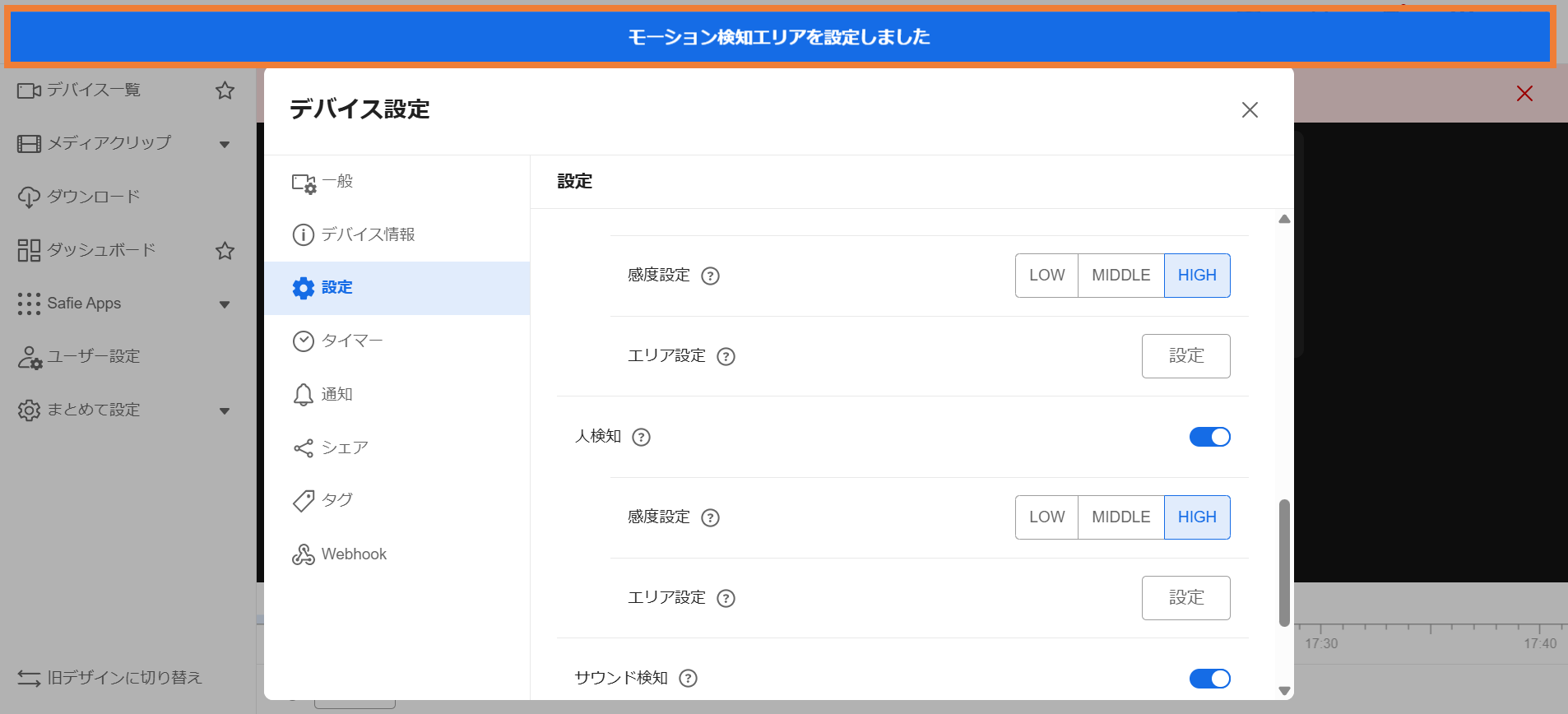Open ユーザー設定 in the sidebar
The image size is (1568, 714).
click(93, 356)
